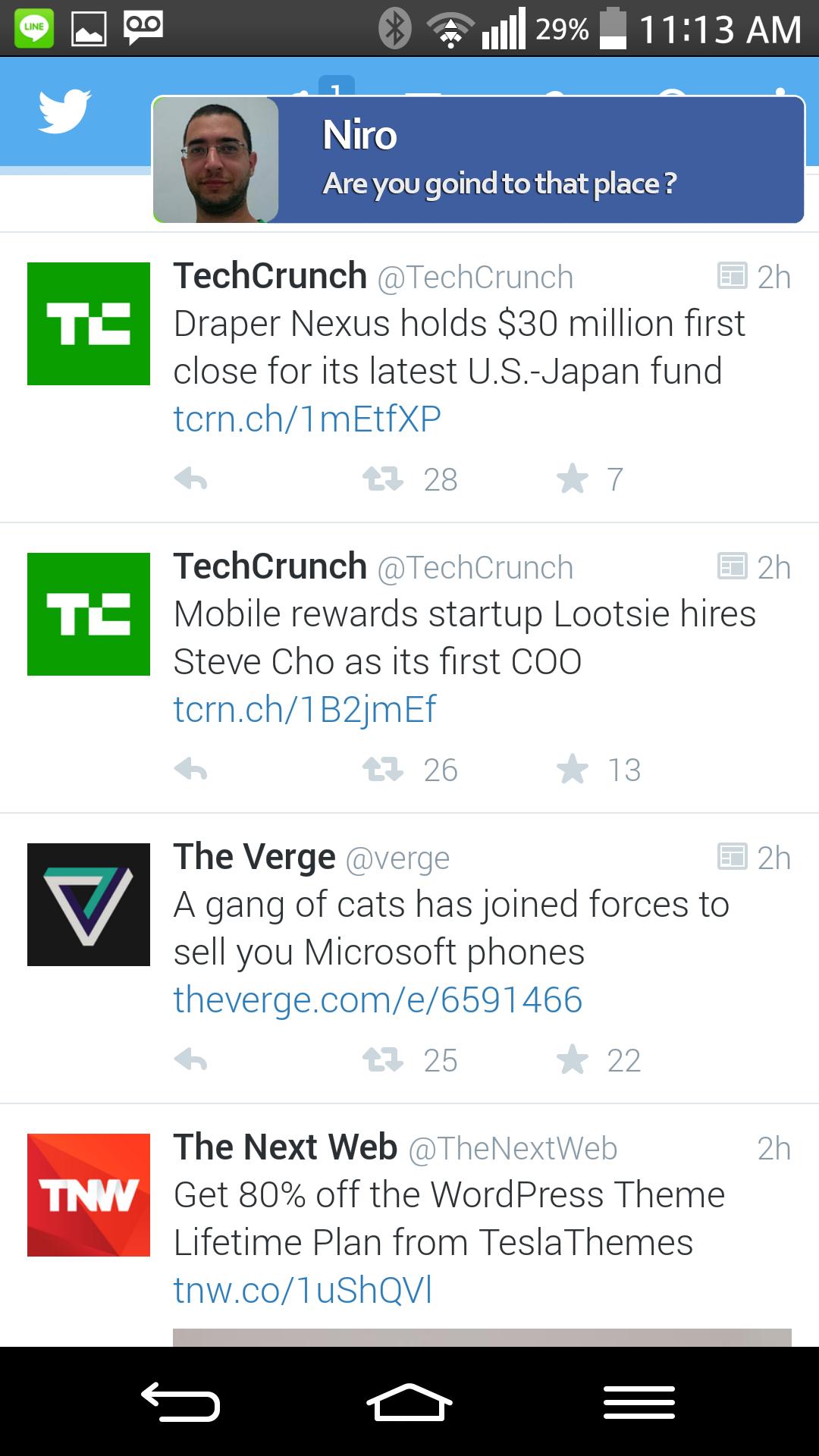The image size is (819, 1456).
Task: View The Verge profile picture
Action: coord(89,905)
